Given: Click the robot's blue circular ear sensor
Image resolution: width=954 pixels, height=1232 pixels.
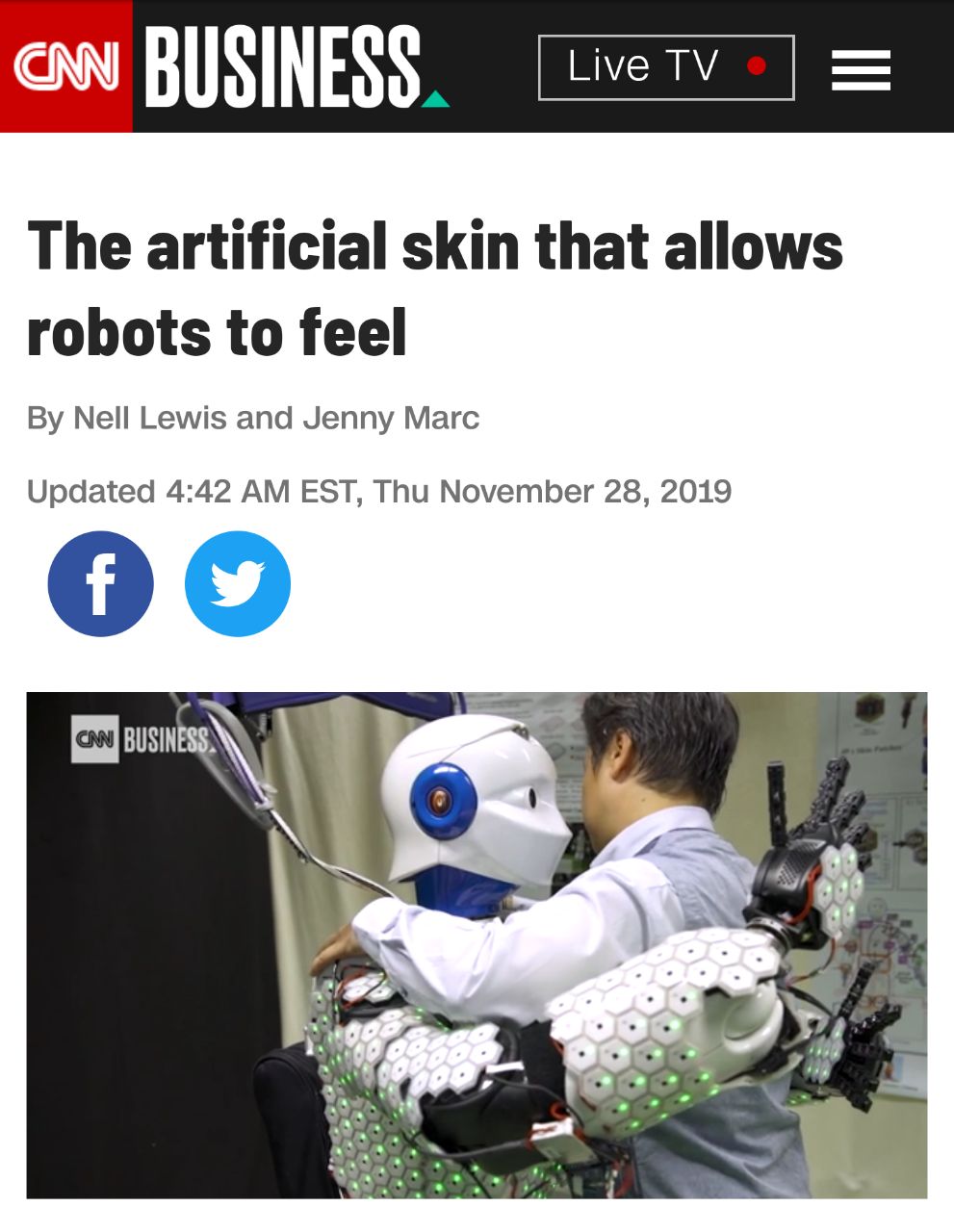Looking at the screenshot, I should point(443,800).
